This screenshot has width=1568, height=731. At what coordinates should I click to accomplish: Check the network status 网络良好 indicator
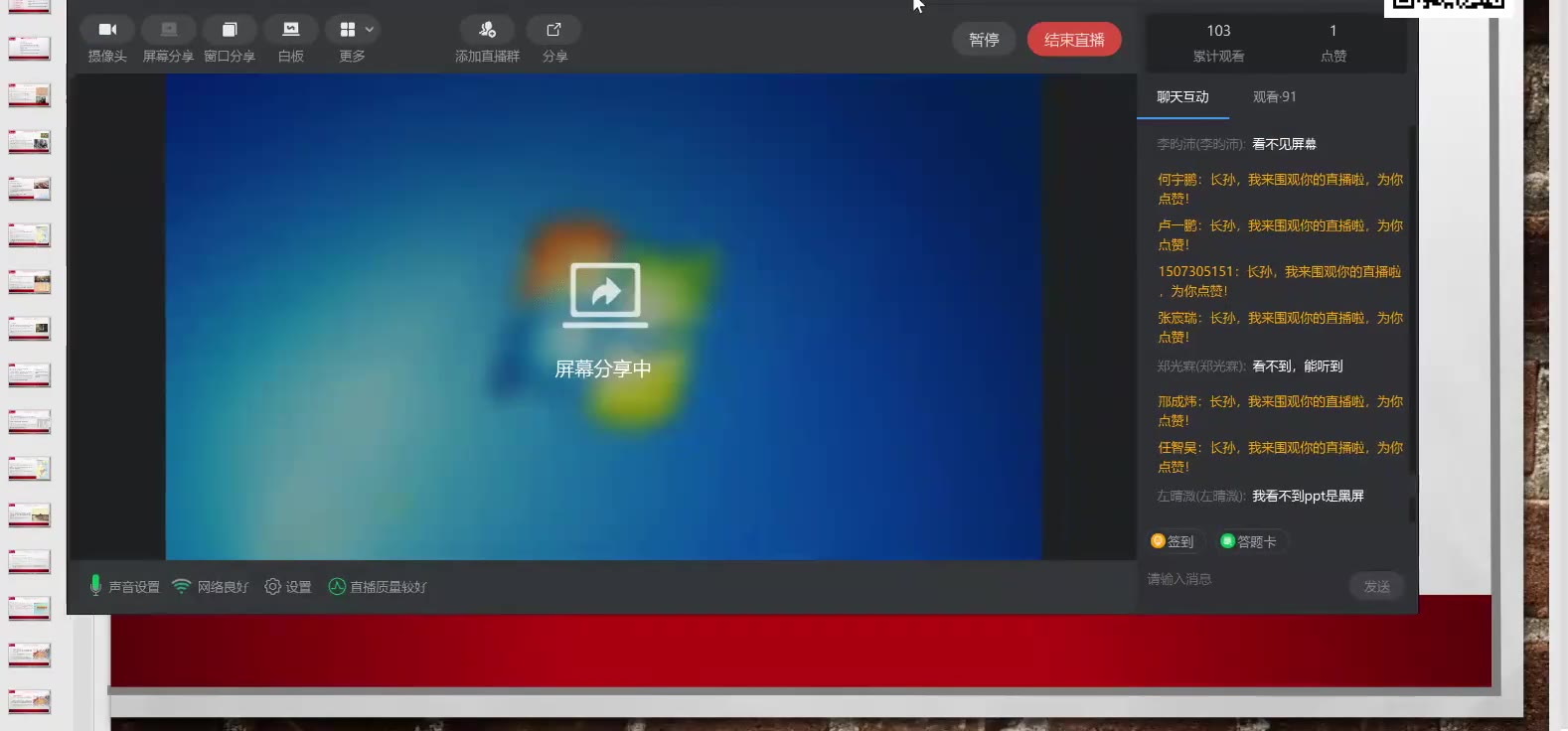click(x=210, y=587)
